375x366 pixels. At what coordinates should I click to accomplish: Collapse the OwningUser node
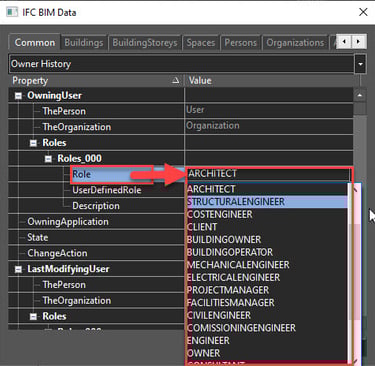coord(18,96)
